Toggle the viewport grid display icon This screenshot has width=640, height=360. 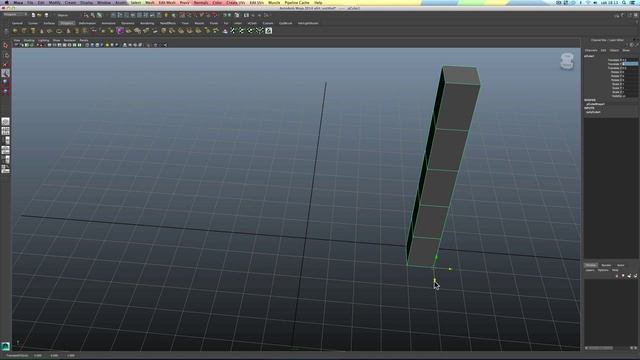pyautogui.click(x=49, y=45)
